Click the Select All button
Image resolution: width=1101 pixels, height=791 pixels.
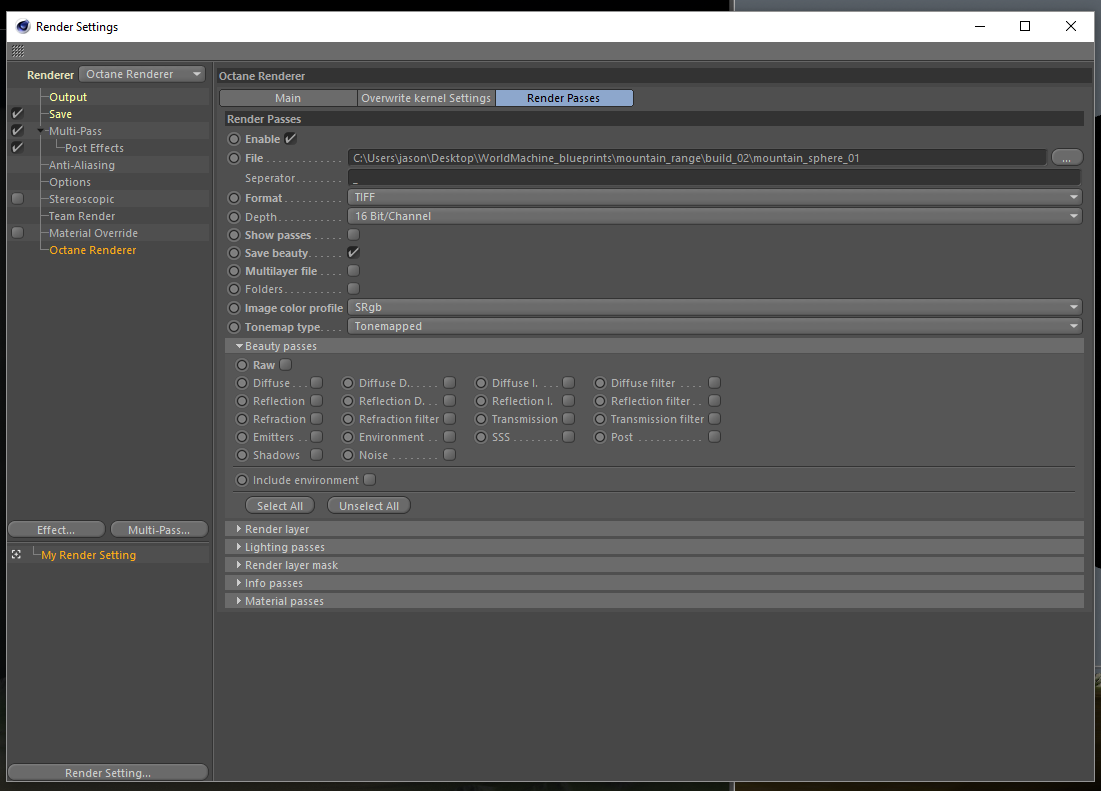pyautogui.click(x=280, y=506)
